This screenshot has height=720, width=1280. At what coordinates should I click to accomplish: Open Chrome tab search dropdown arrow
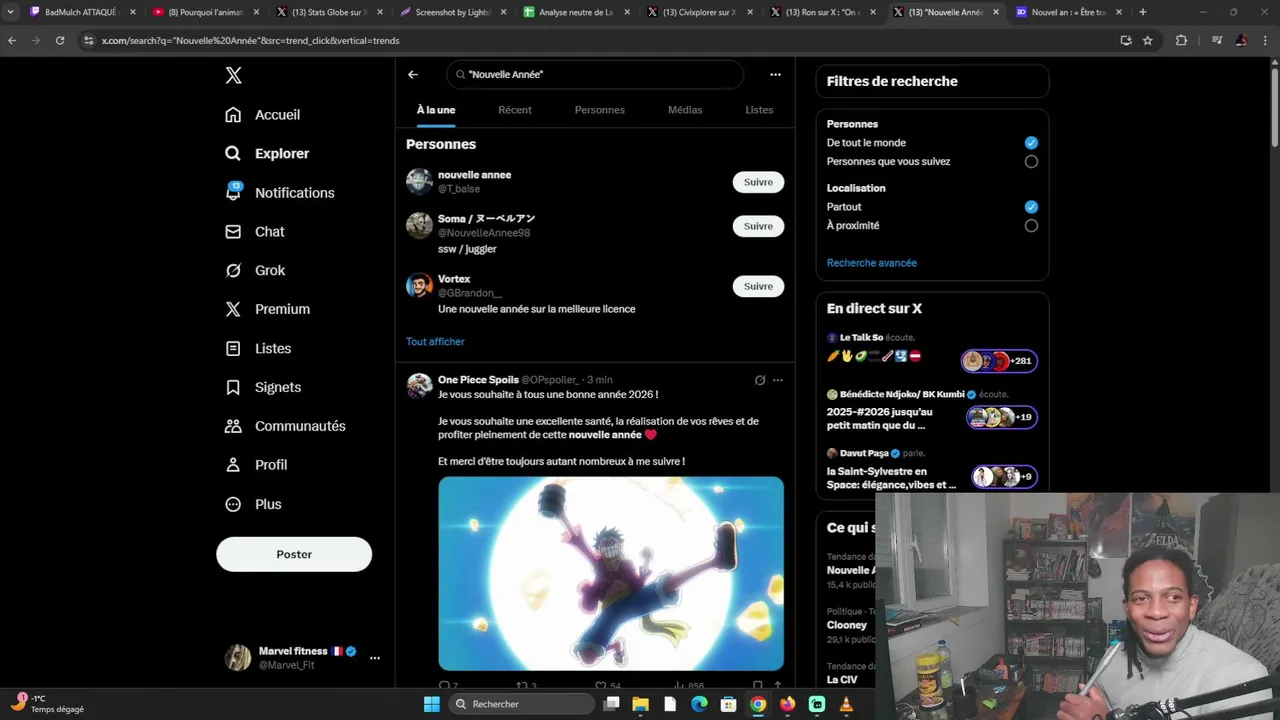click(x=10, y=12)
